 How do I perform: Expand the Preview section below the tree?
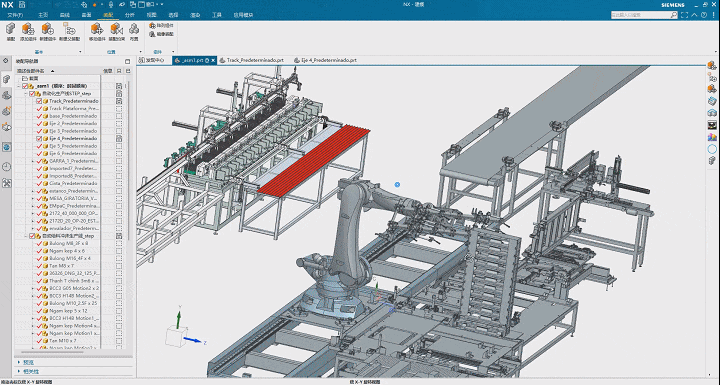tap(28, 362)
